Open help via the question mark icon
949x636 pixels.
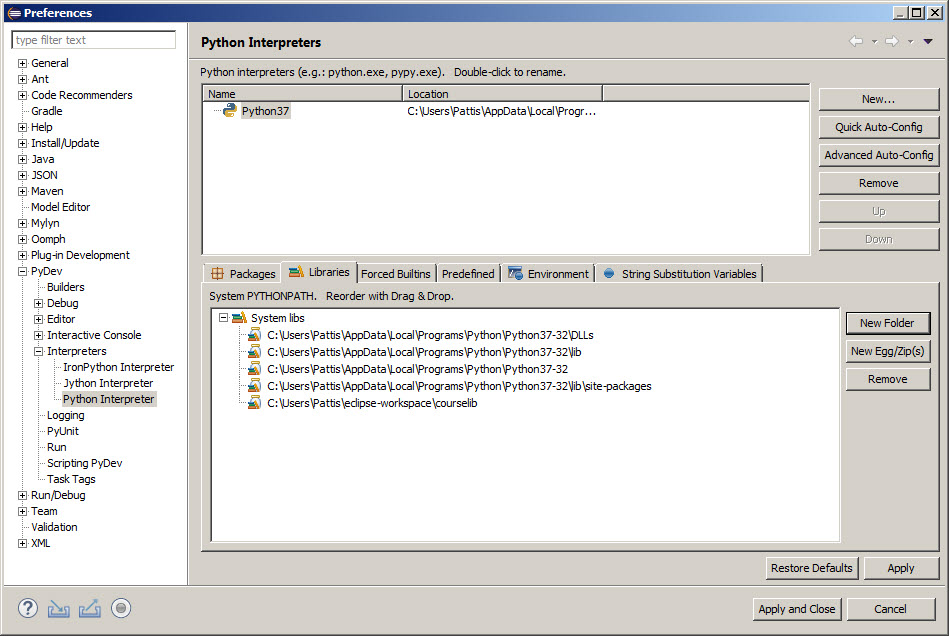(27, 608)
